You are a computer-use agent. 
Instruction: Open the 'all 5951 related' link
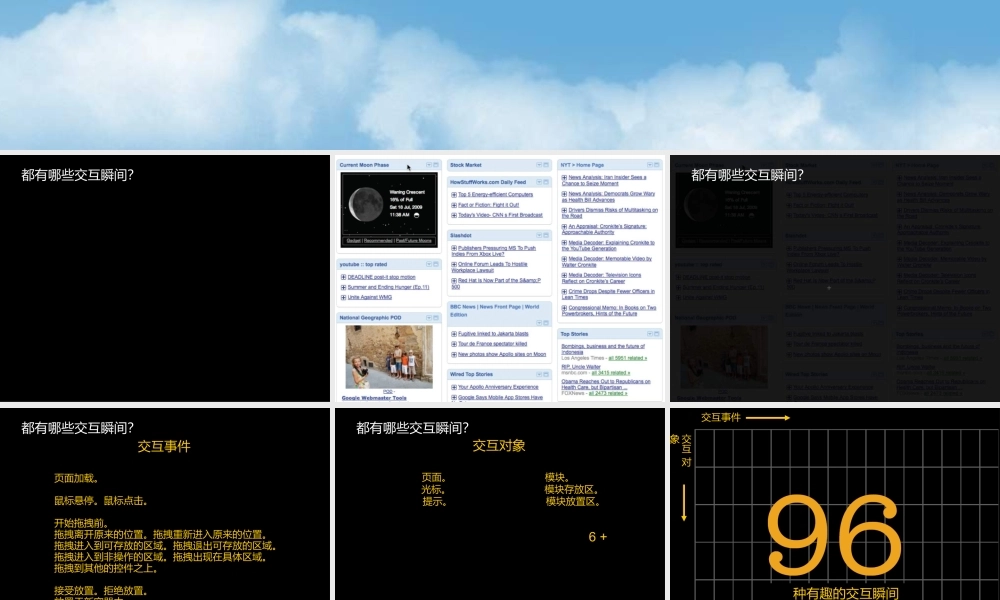(627, 359)
